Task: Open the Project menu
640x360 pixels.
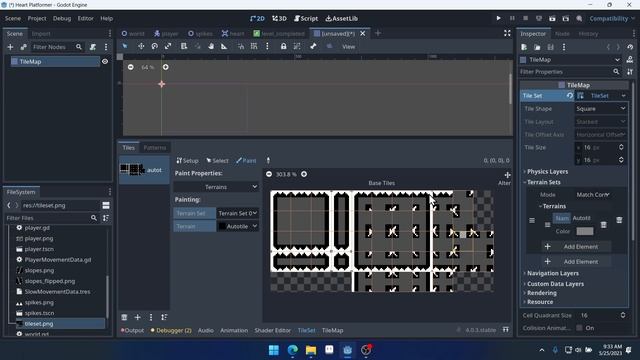Action: [x=37, y=18]
